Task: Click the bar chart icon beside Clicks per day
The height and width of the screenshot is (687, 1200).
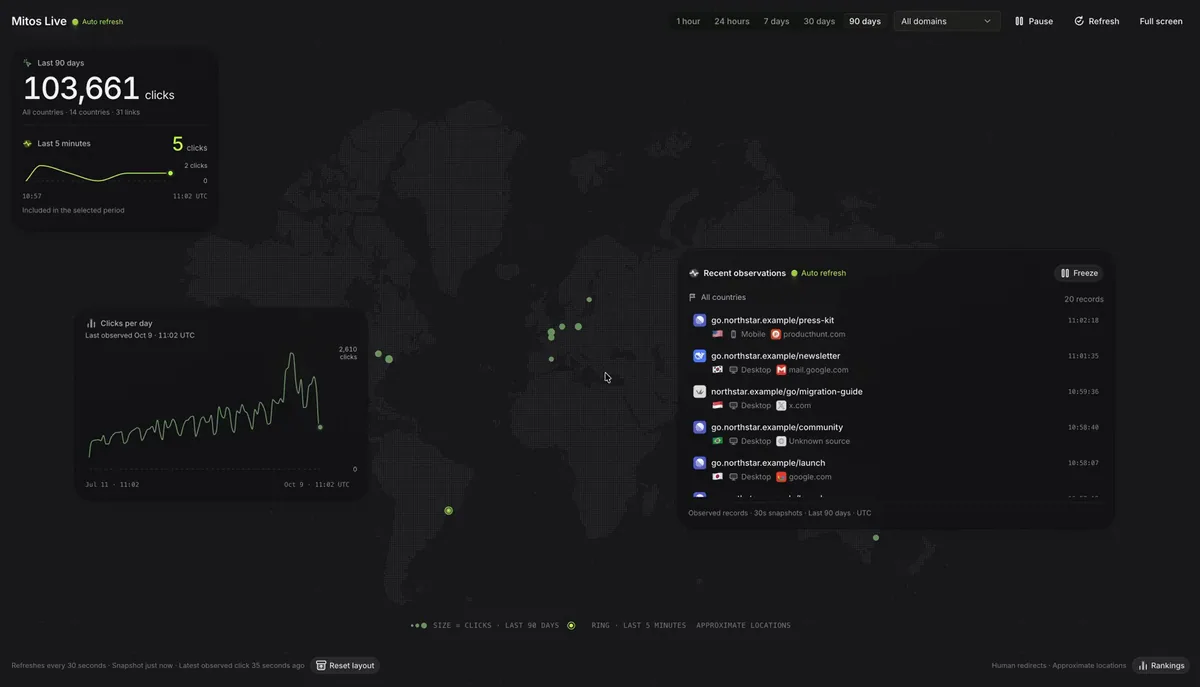Action: click(91, 323)
